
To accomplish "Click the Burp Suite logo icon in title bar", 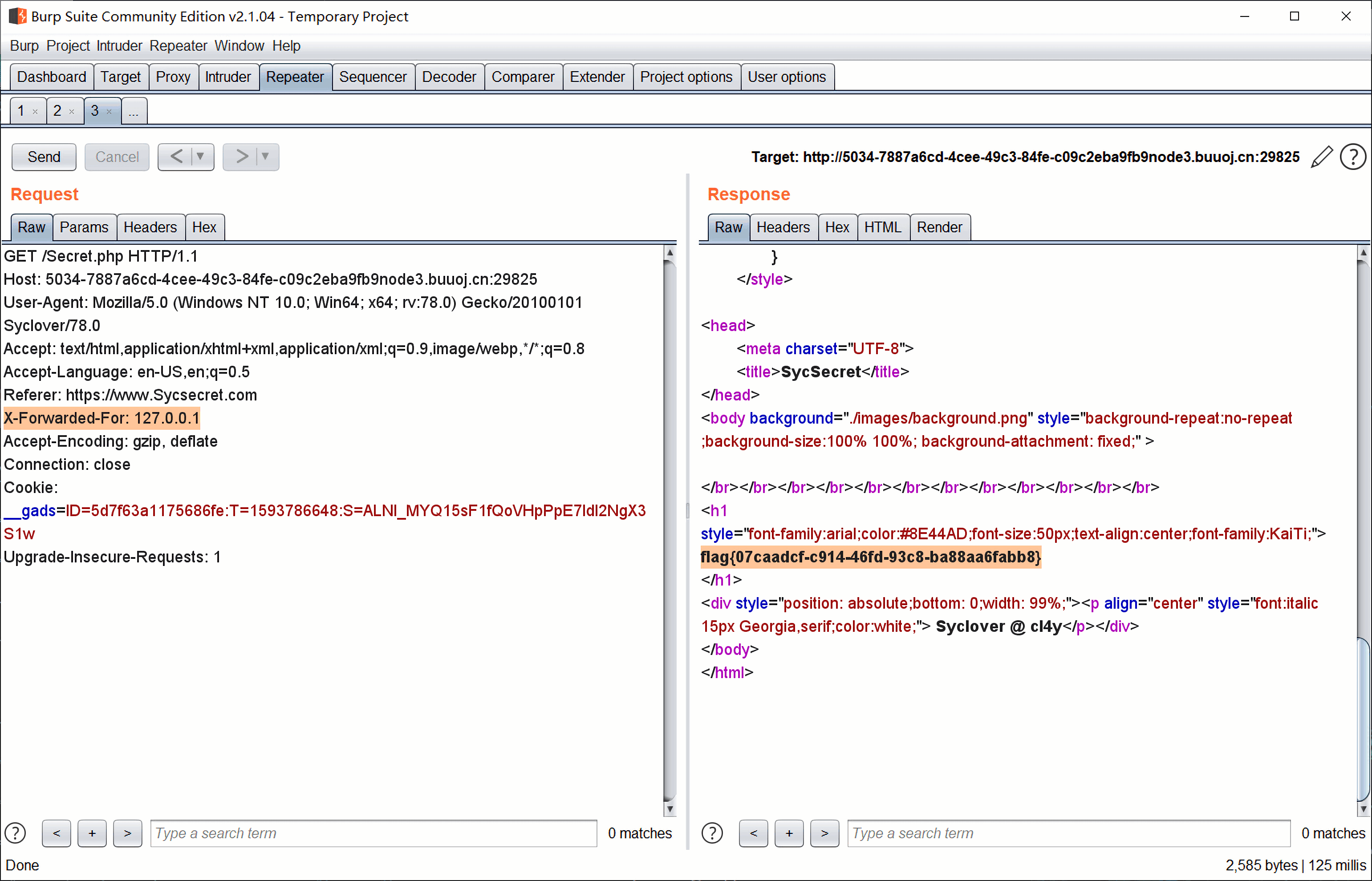I will click(x=17, y=16).
